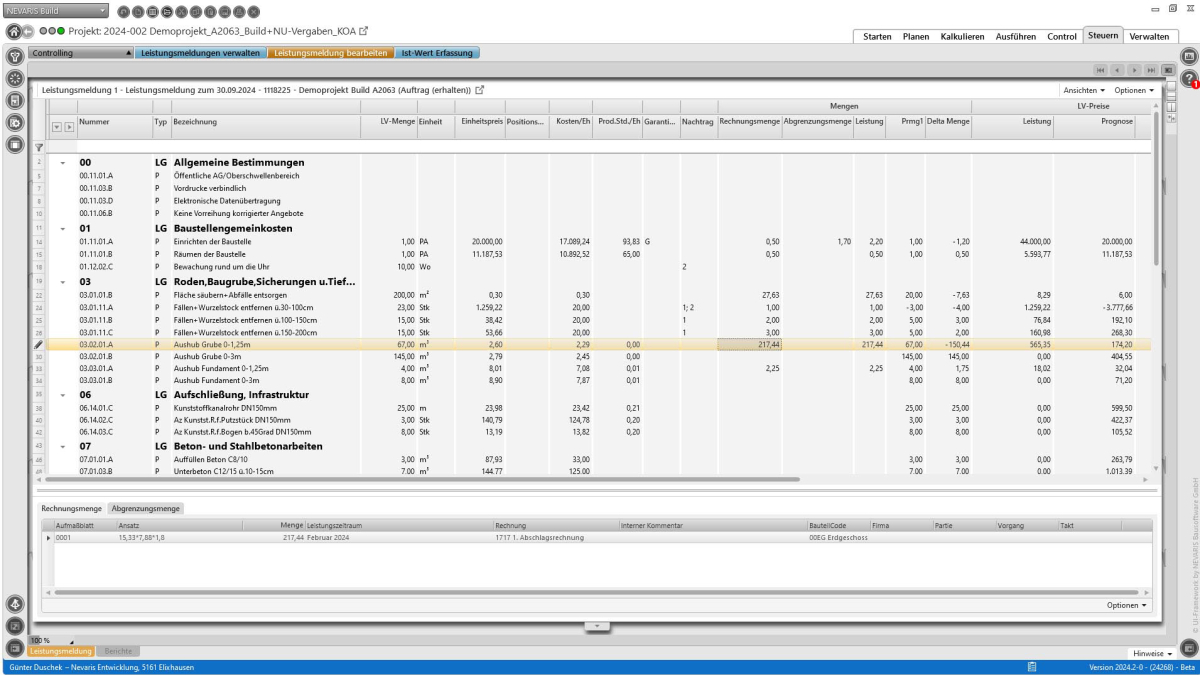Click the chart statistics icon at upper right
This screenshot has height=675, width=1200.
click(1189, 56)
